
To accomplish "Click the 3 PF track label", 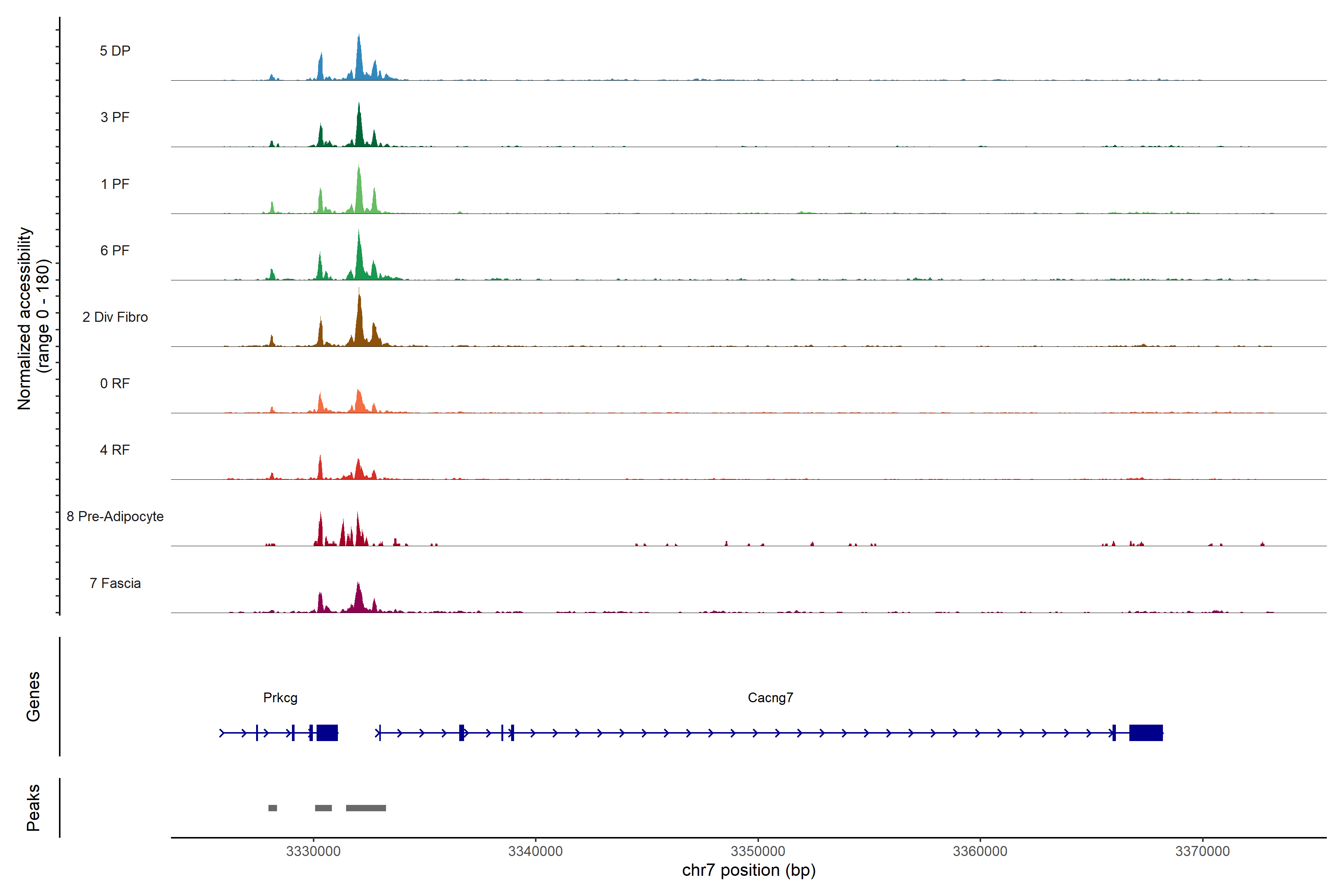I will 115,117.
